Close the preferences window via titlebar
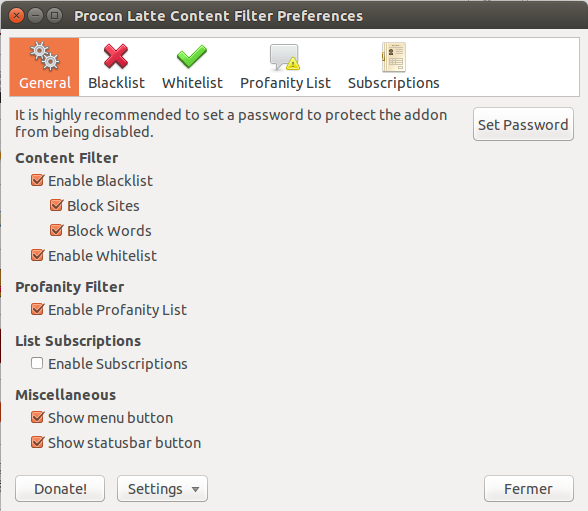The height and width of the screenshot is (511, 588). tap(16, 16)
